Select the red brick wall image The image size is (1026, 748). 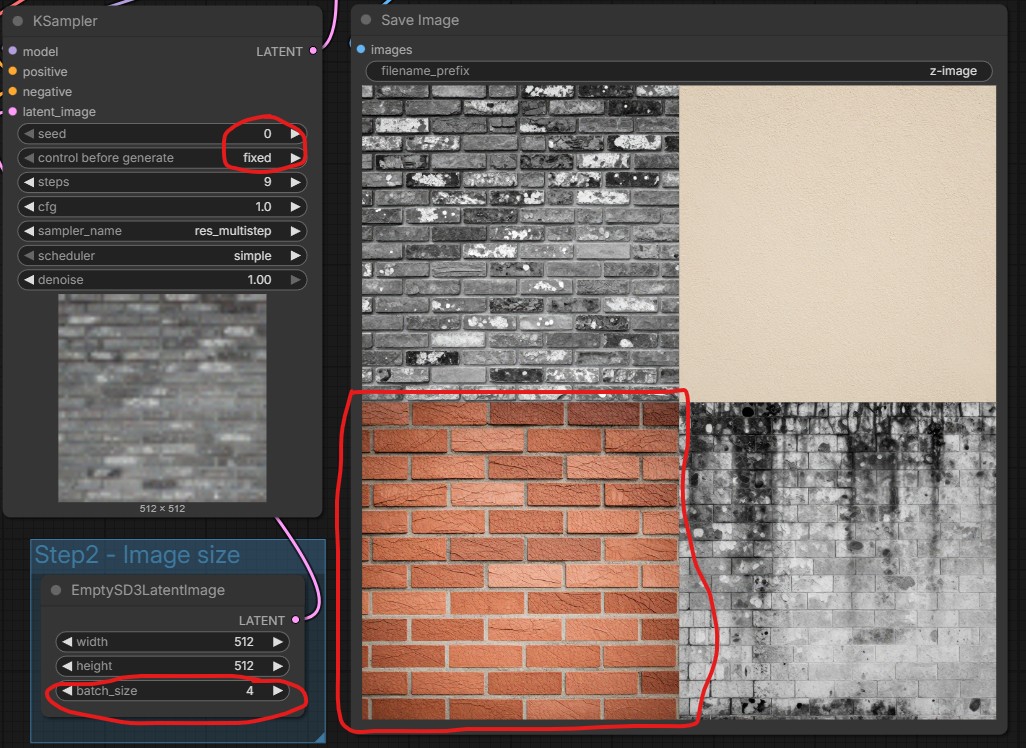520,560
